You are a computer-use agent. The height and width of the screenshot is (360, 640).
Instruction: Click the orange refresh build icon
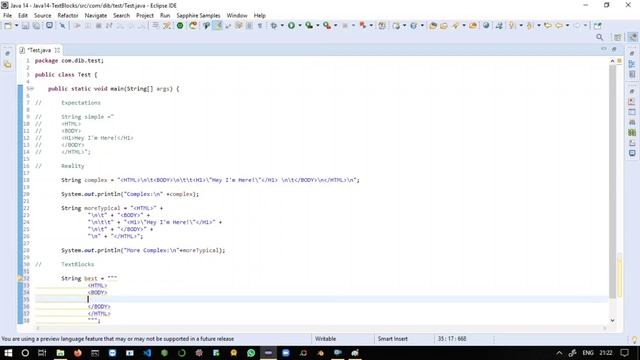(x=193, y=26)
